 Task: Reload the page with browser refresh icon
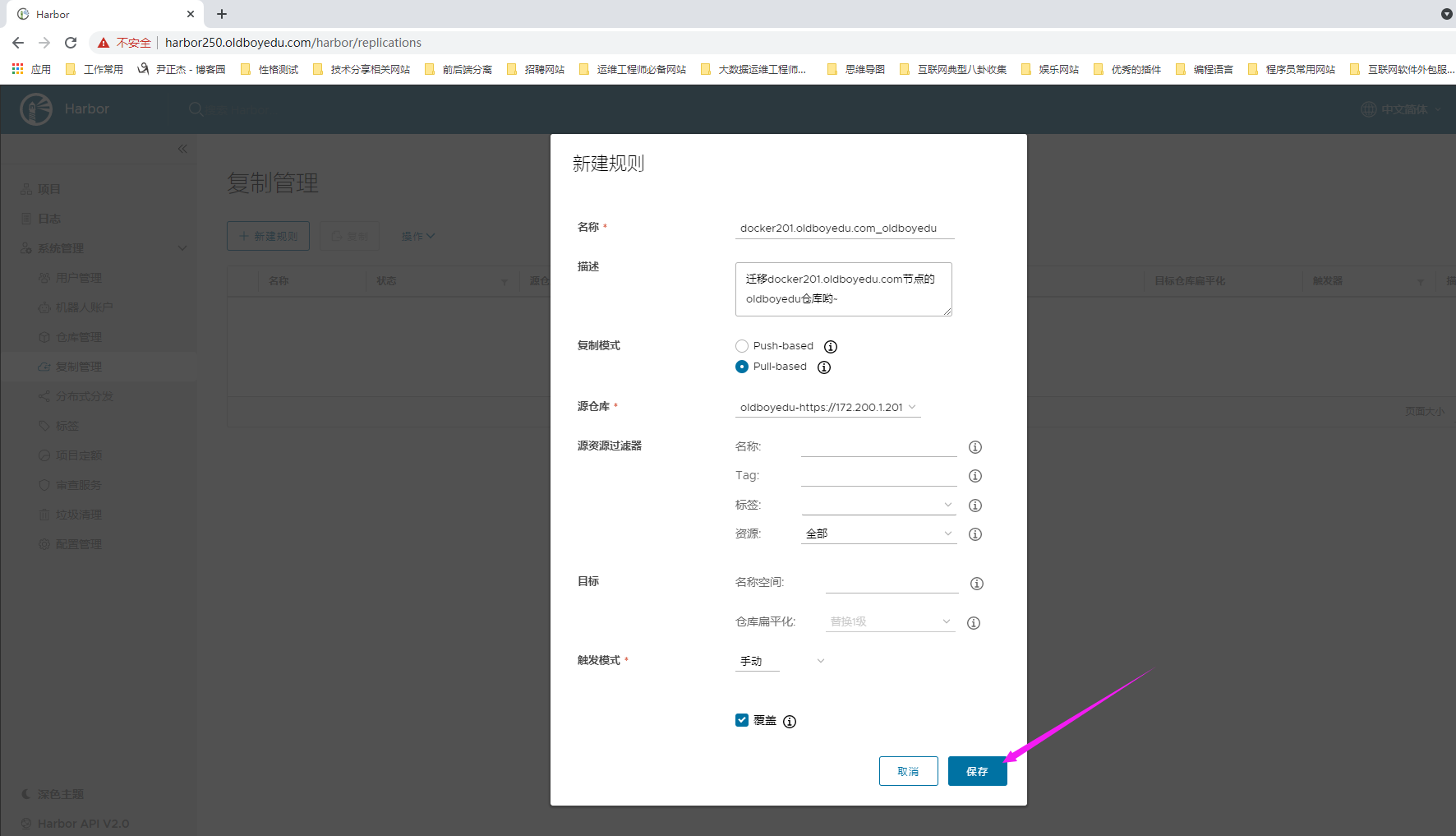point(71,43)
